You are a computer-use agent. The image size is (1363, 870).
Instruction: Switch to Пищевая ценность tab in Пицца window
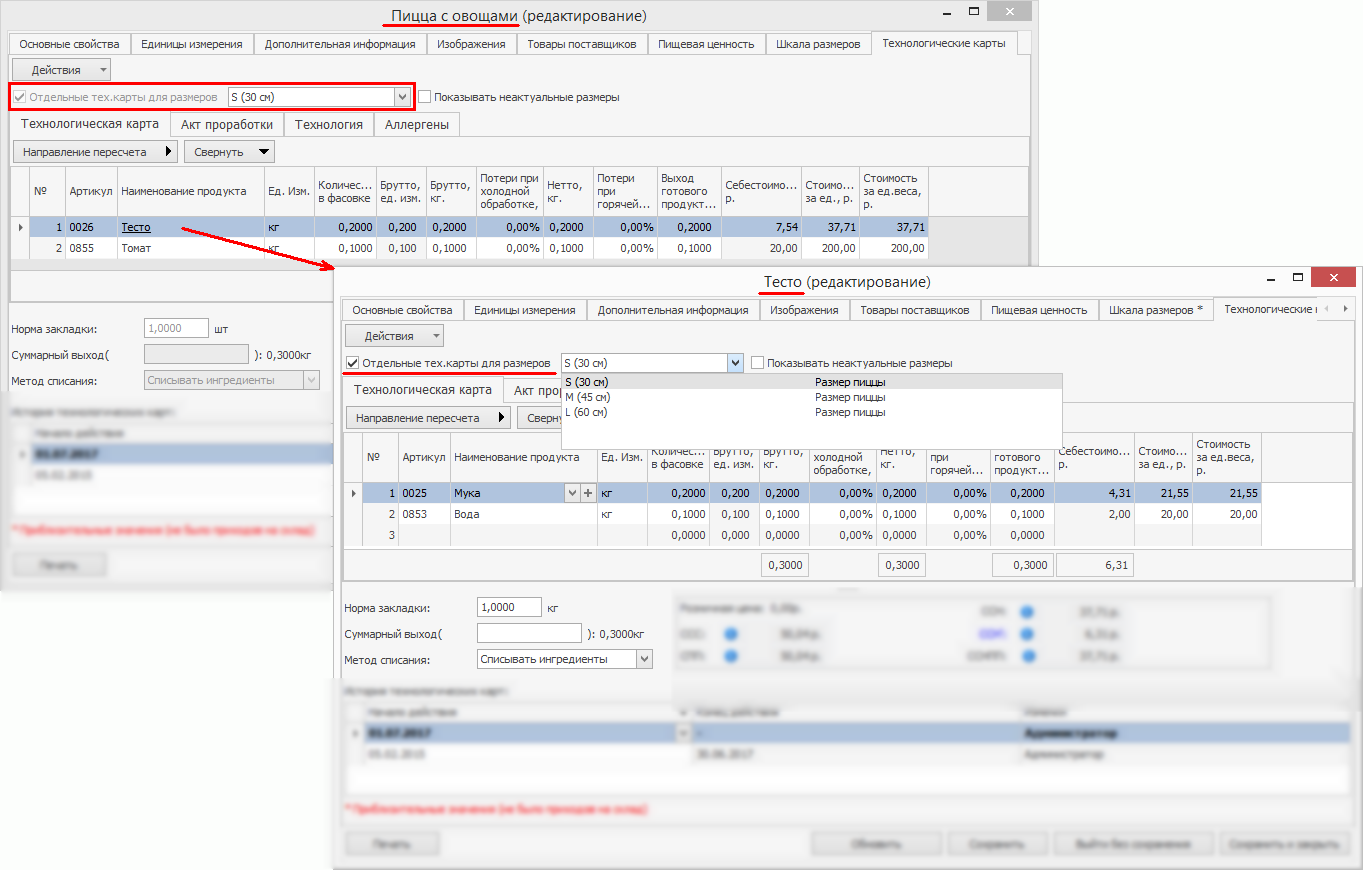(707, 44)
